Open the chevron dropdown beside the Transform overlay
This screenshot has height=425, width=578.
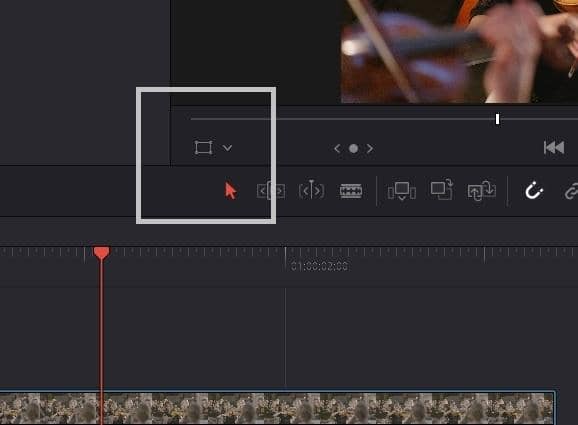(227, 148)
